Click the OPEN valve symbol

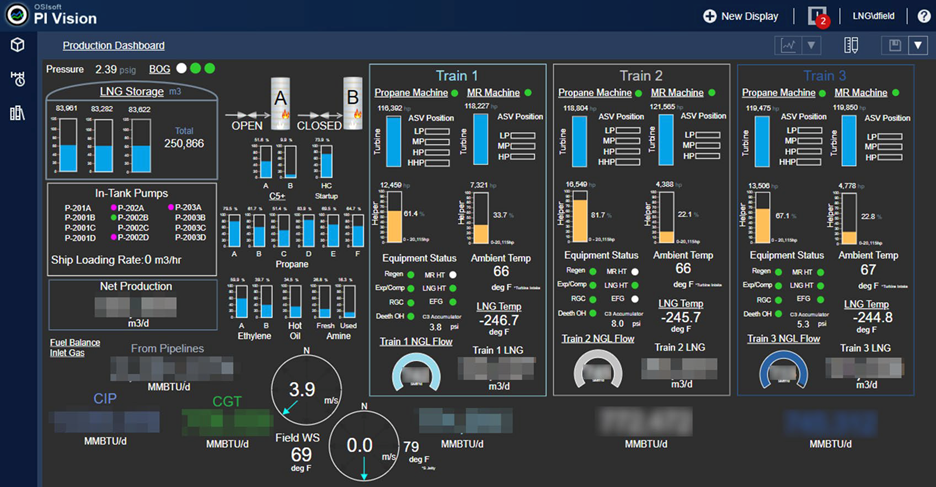pyautogui.click(x=247, y=115)
